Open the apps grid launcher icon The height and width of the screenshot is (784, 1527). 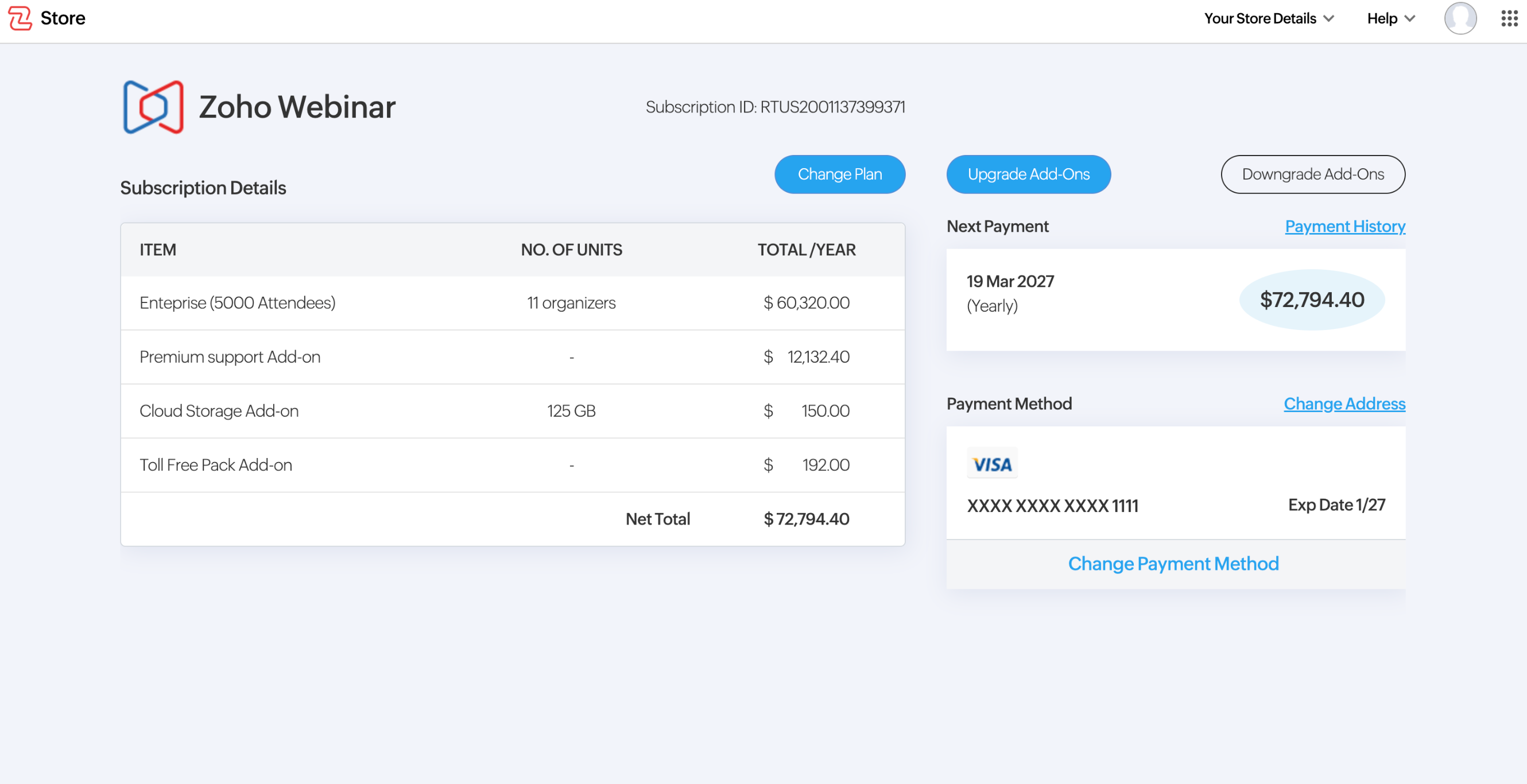[1509, 18]
